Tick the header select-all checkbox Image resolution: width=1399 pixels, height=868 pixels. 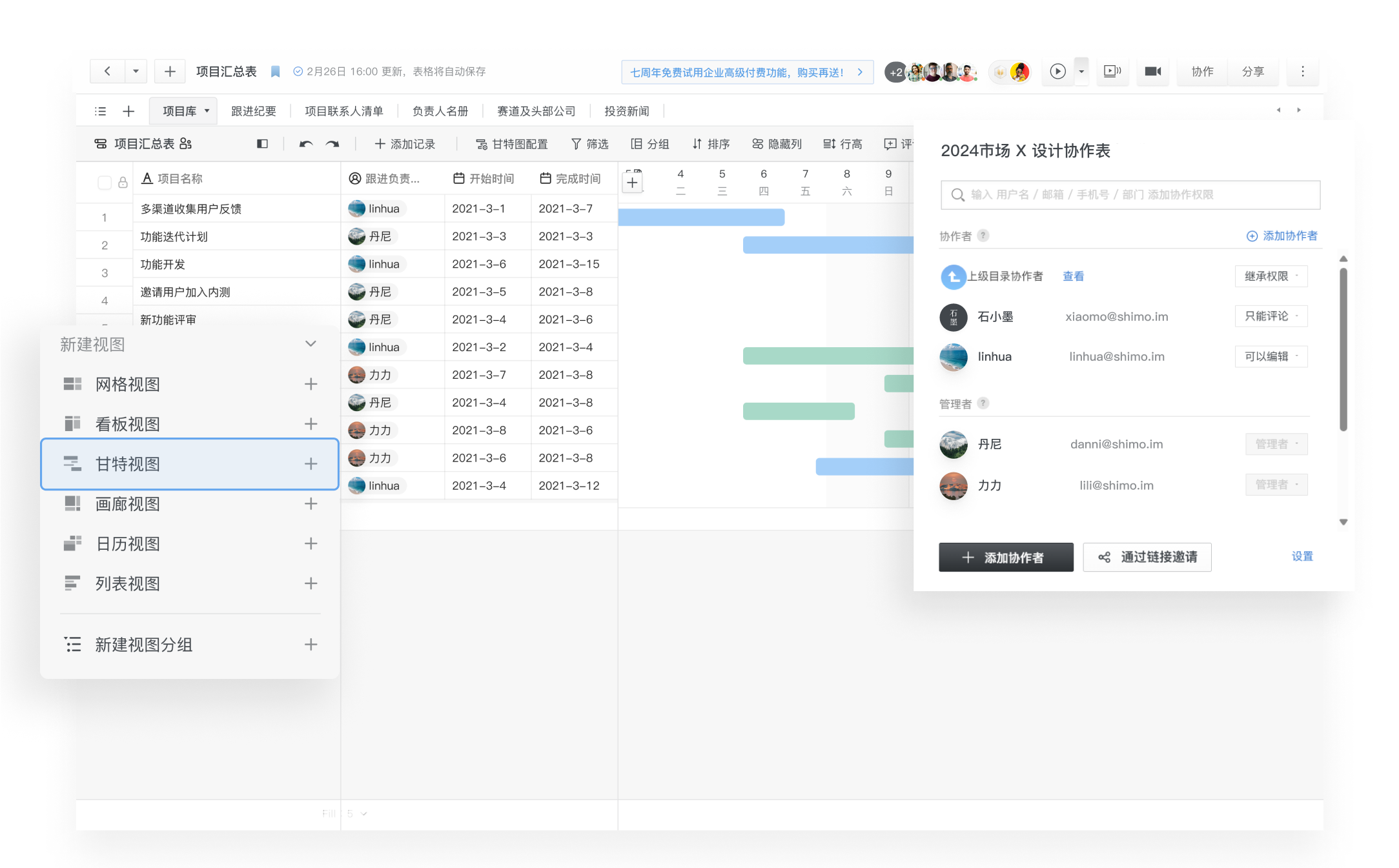(x=104, y=183)
